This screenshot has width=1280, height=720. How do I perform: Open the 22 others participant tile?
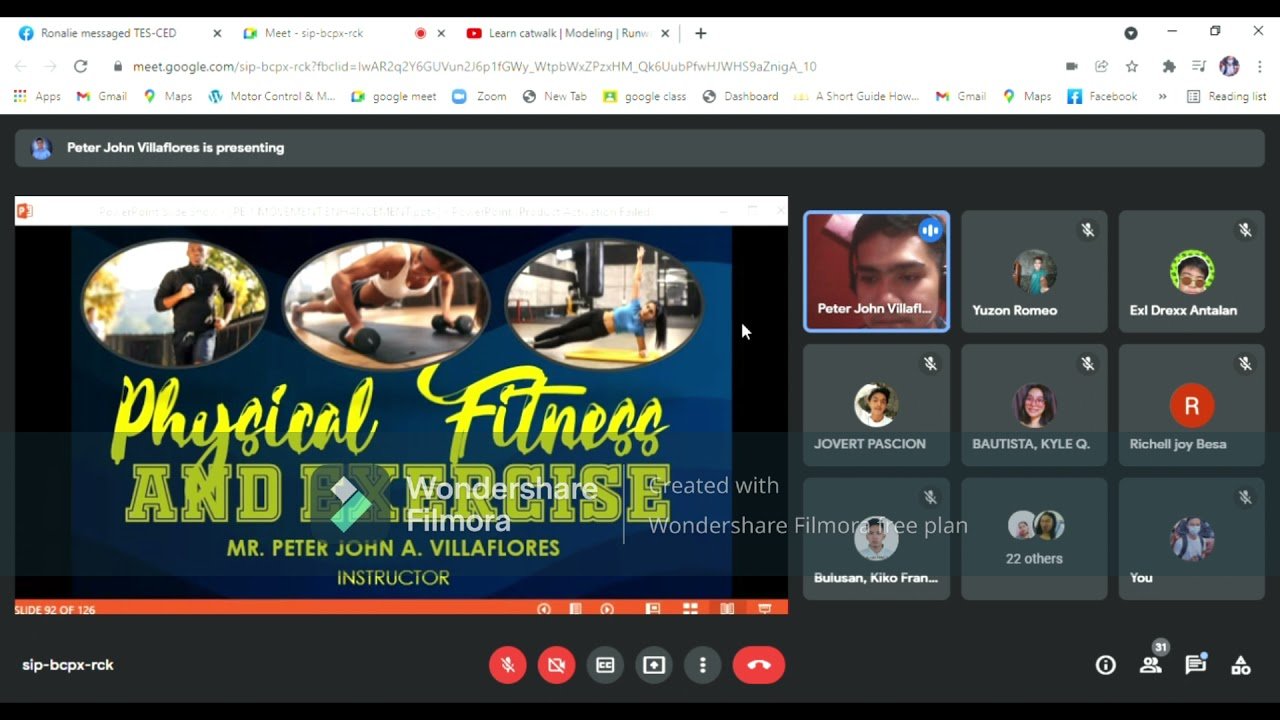click(1034, 539)
